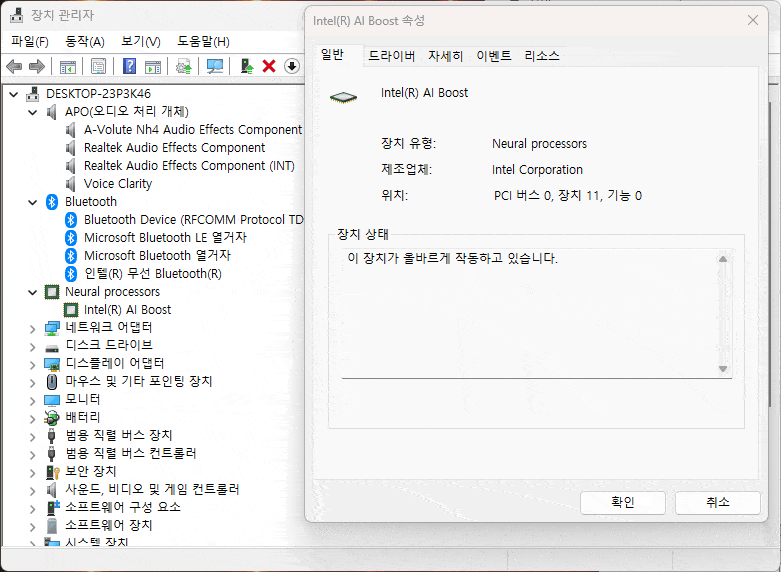Select Realtek Audio Effects Component (INT)
Viewport: 781px width, 572px height.
coord(188,166)
